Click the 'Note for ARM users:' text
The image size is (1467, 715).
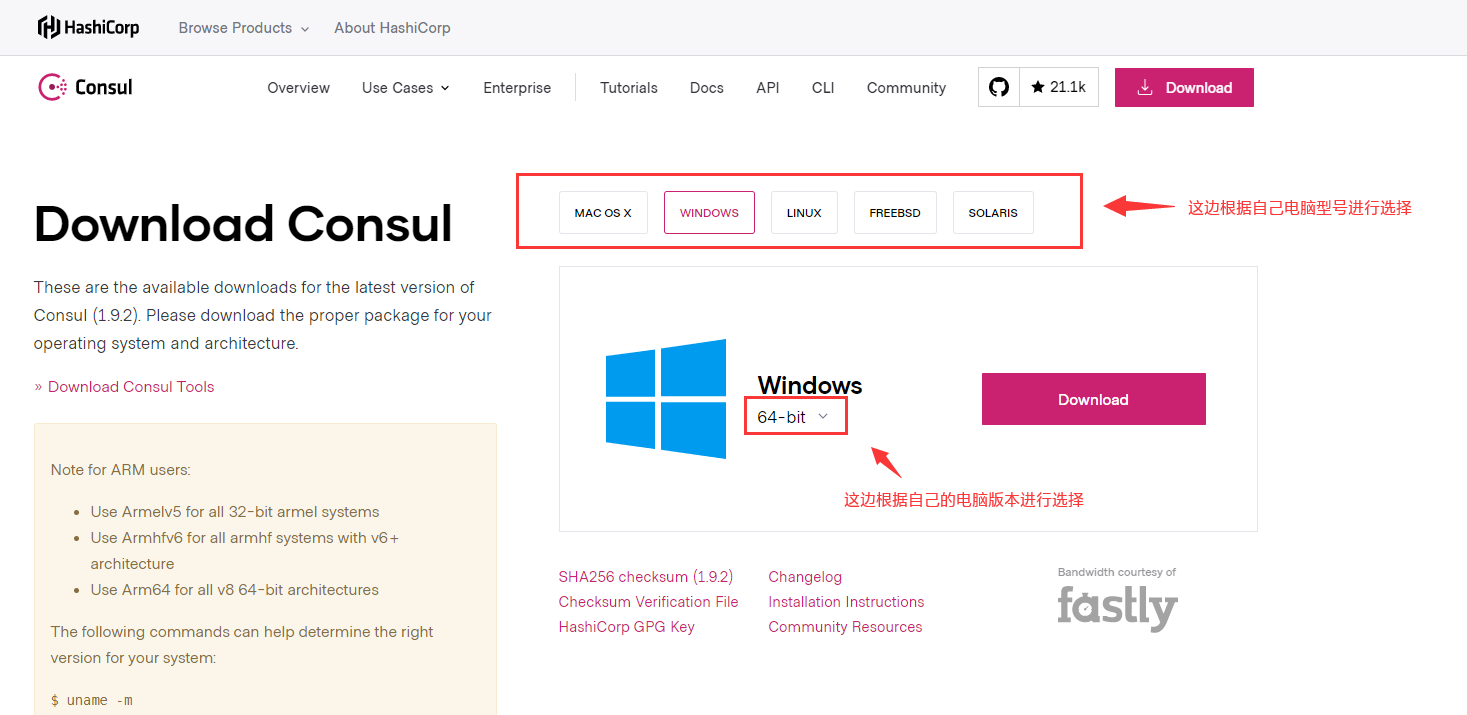pos(120,470)
